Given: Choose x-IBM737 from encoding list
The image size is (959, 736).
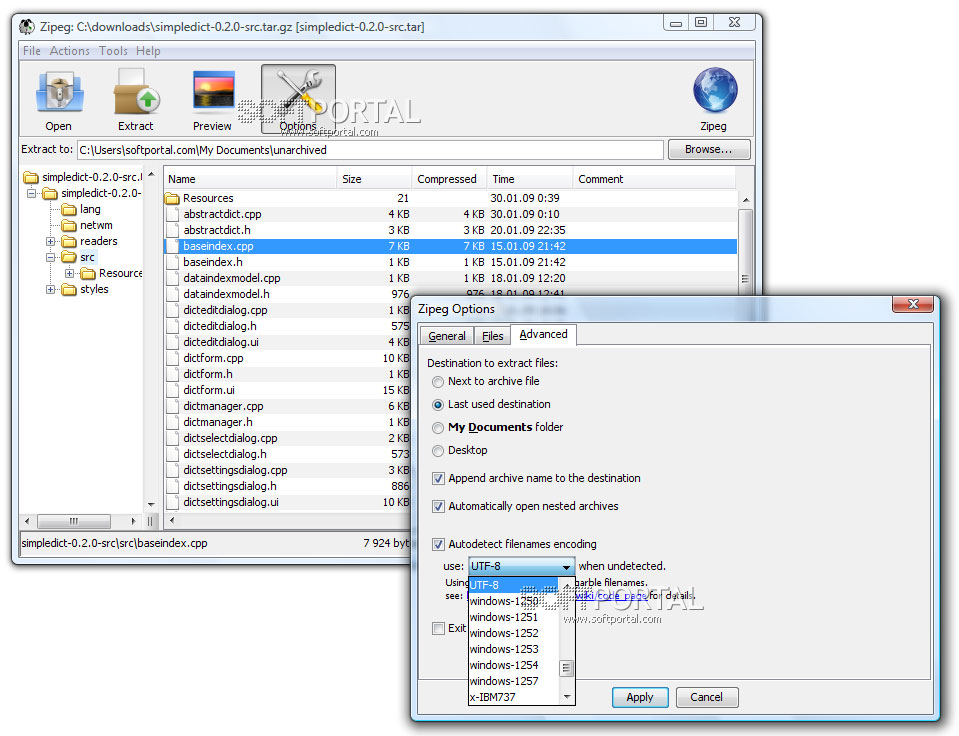Looking at the screenshot, I should (x=514, y=697).
